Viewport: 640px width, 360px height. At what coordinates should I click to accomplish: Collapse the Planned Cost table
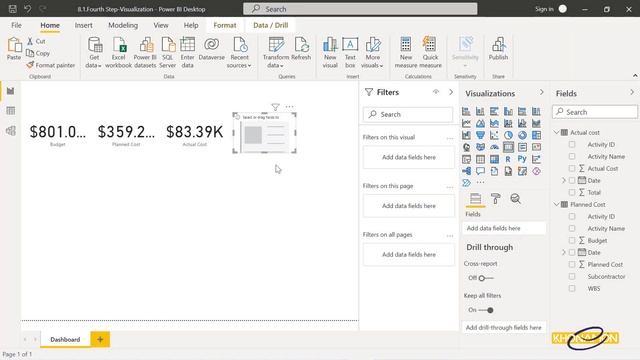557,204
